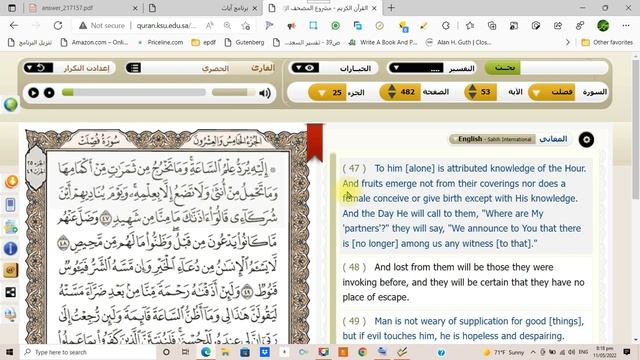Click the globe language icon on the left
This screenshot has width=640, height=360.
pos(11,104)
